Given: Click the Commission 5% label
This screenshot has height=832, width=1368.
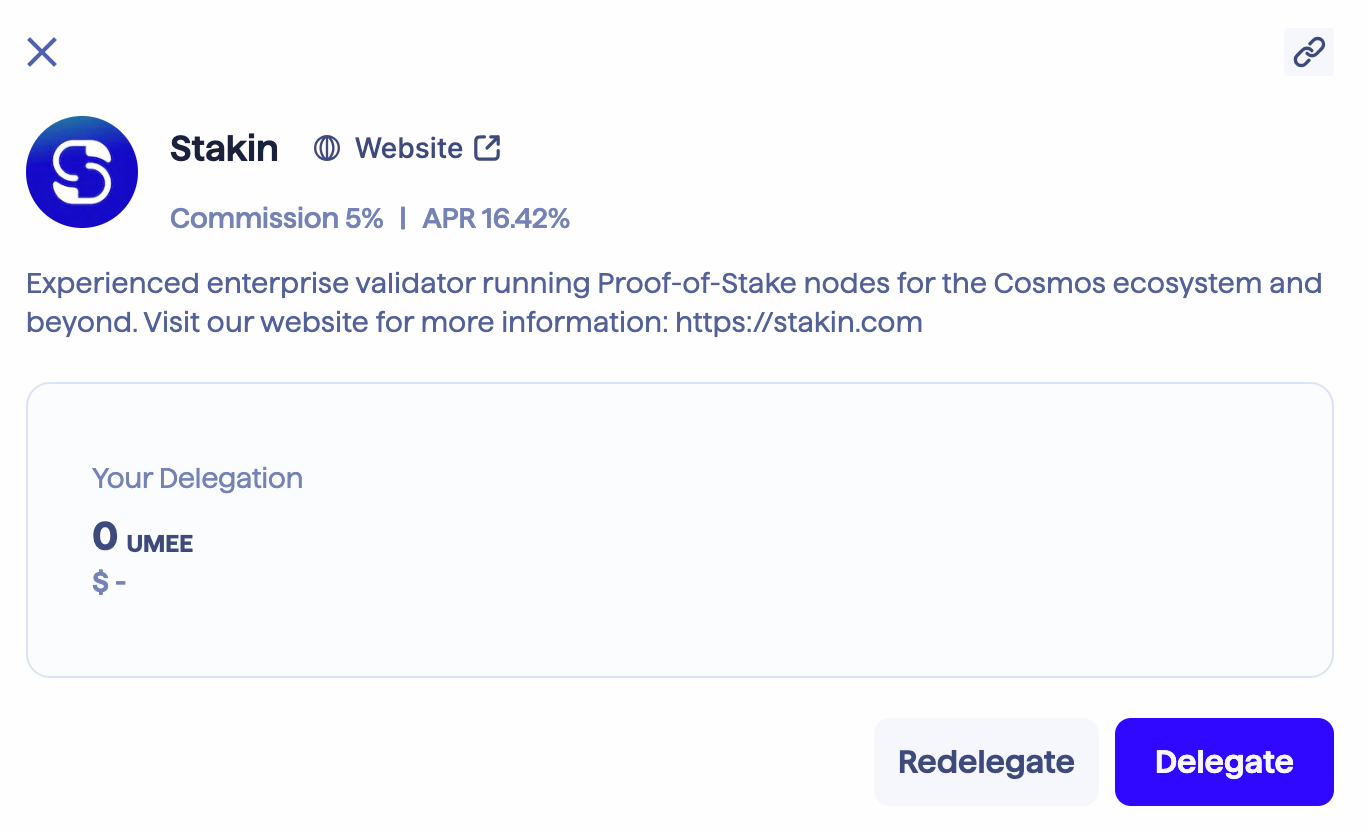Looking at the screenshot, I should (x=277, y=219).
